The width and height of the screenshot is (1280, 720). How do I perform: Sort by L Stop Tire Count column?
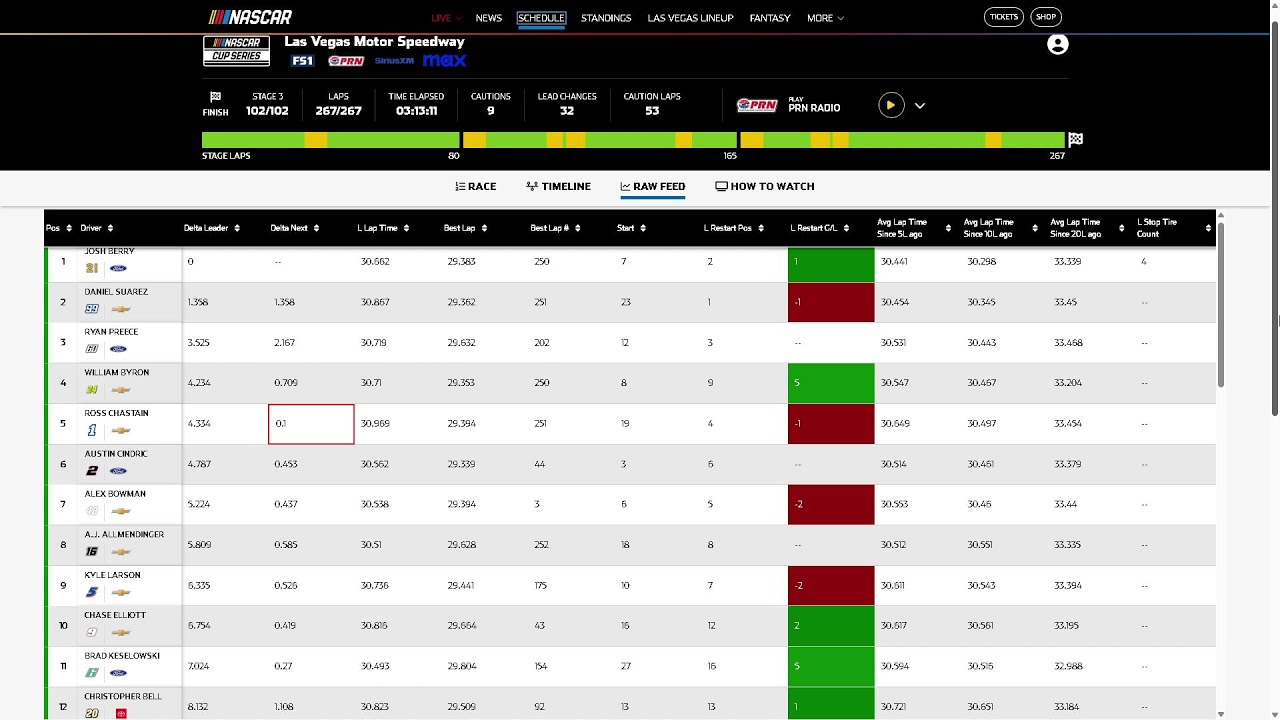tap(1174, 228)
